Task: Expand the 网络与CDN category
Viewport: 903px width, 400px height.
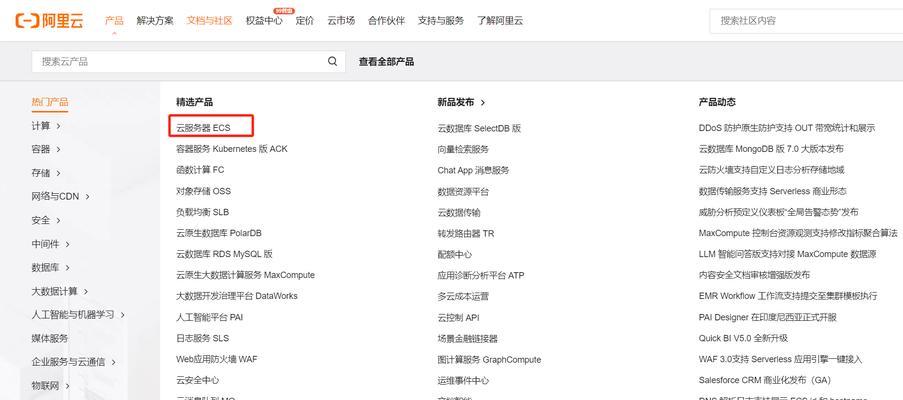Action: tap(60, 196)
